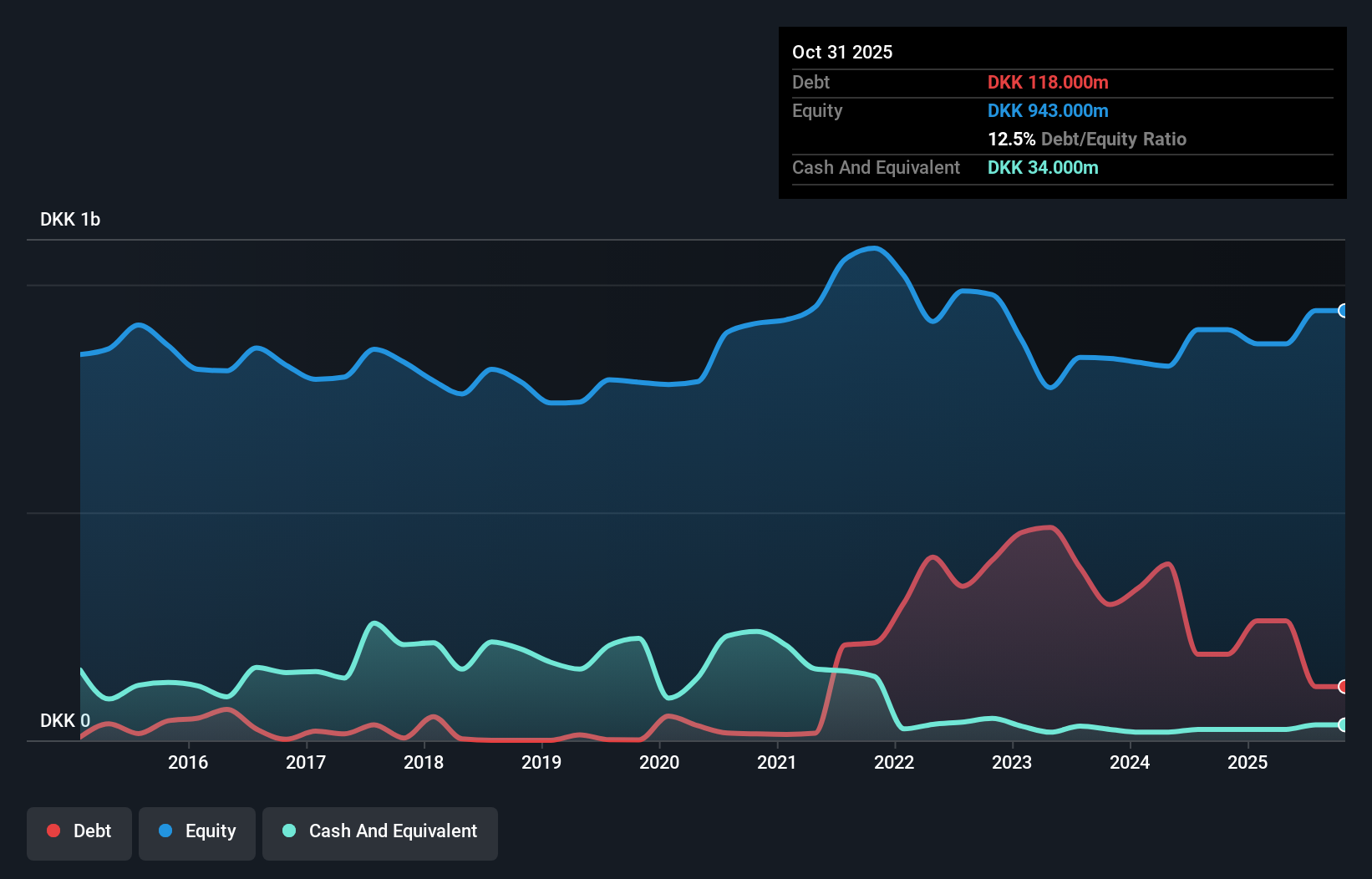Select the Debt endpoint marker on chart
This screenshot has width=1372, height=879.
click(x=1343, y=687)
